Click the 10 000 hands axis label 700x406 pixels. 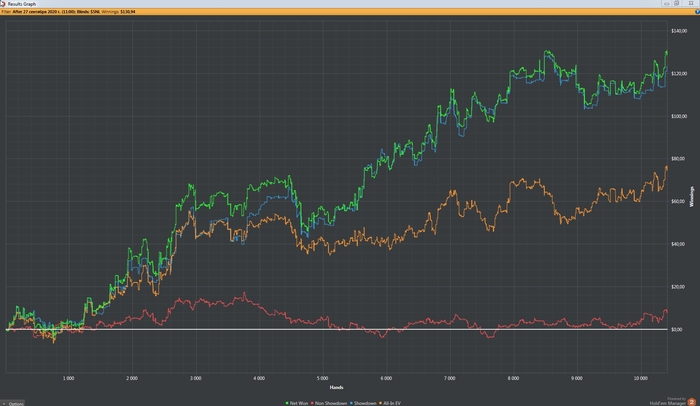click(x=641, y=378)
